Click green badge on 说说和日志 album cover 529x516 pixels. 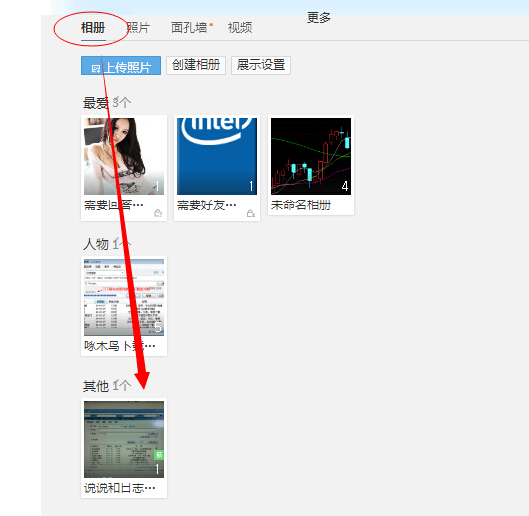point(159,455)
